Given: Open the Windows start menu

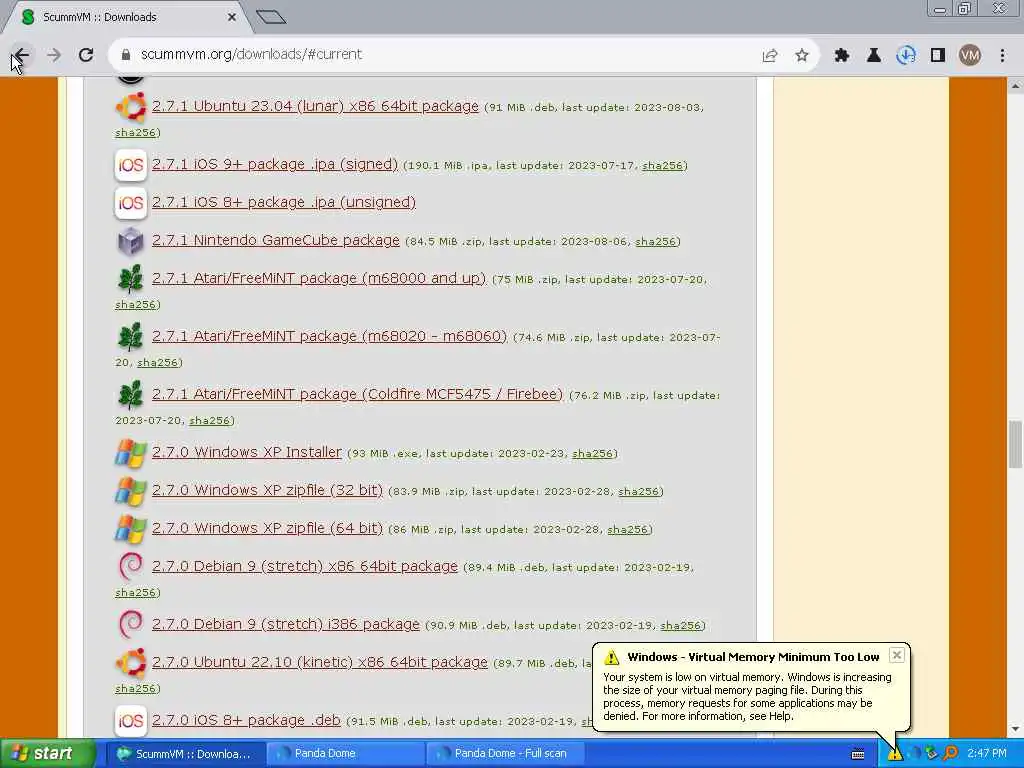Looking at the screenshot, I should [48, 754].
